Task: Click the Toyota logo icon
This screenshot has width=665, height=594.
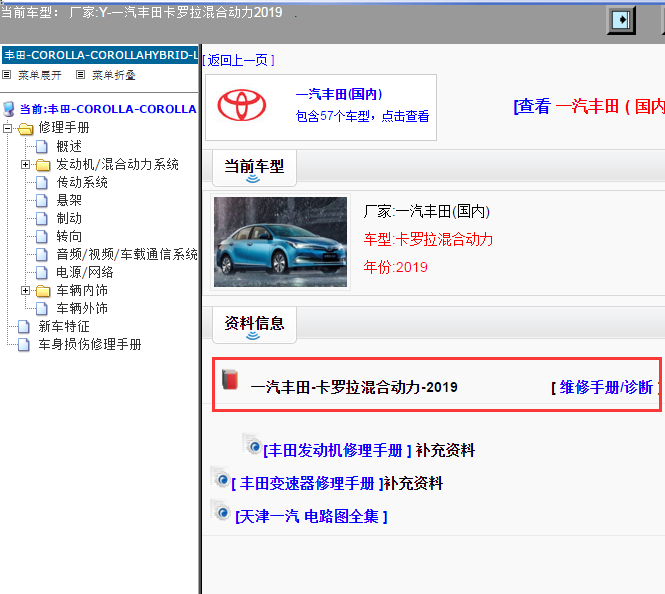Action: click(242, 105)
